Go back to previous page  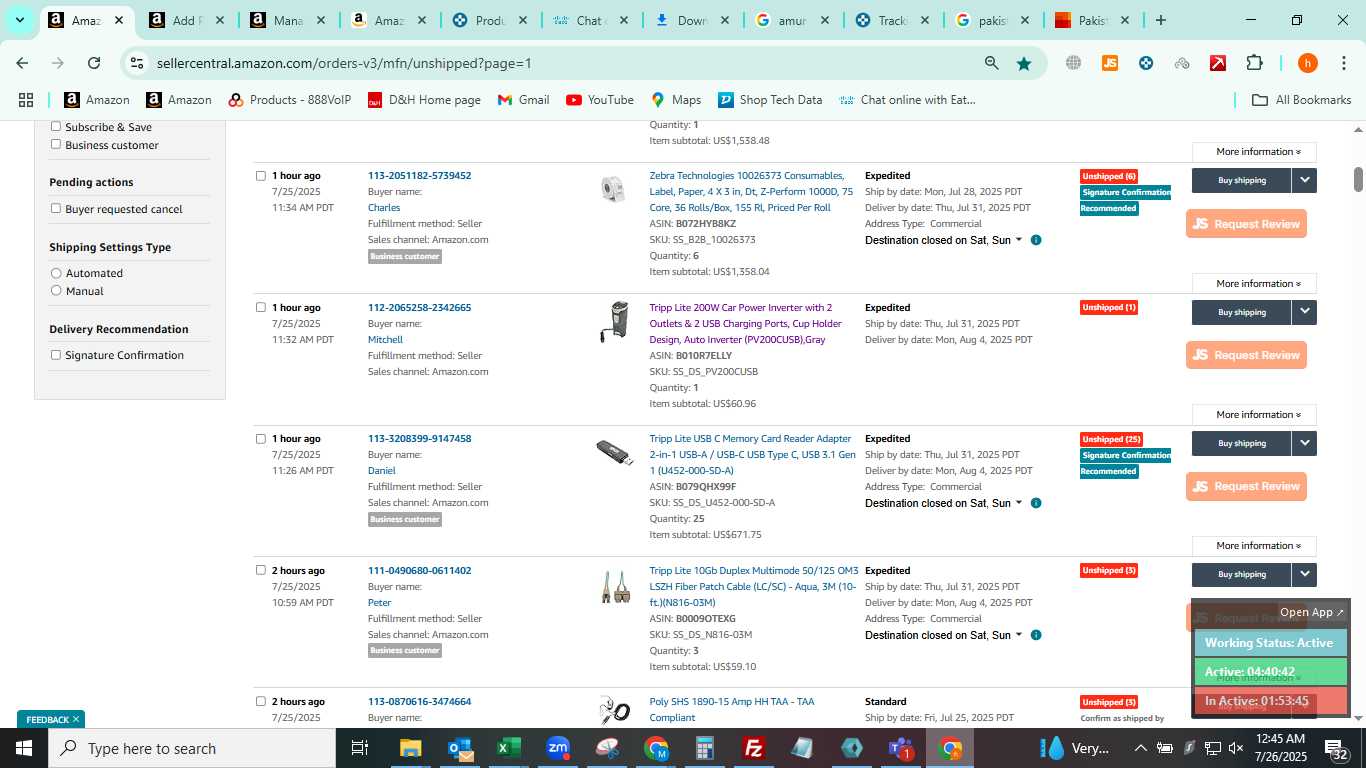[22, 63]
